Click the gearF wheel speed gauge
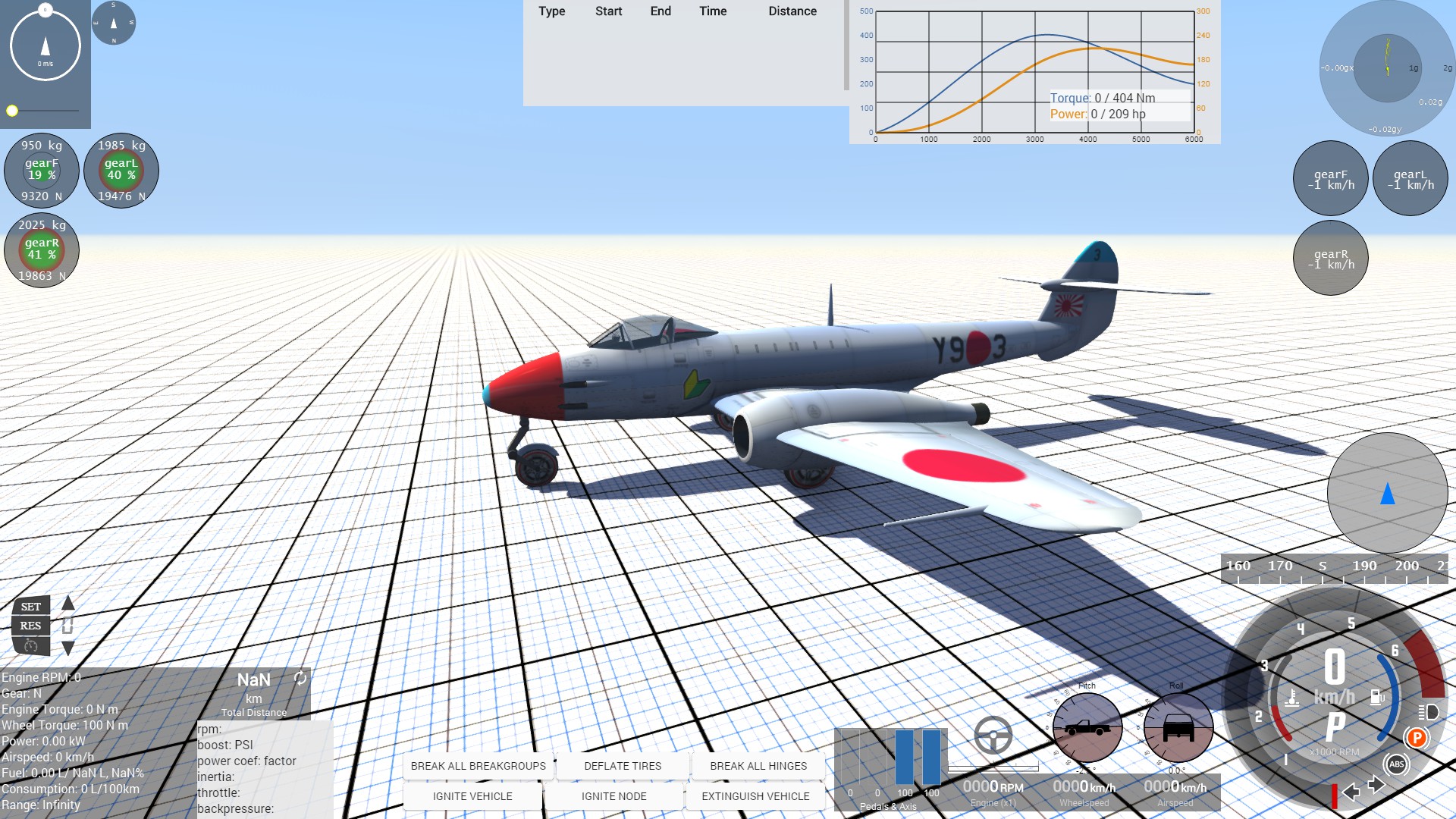 click(1331, 179)
